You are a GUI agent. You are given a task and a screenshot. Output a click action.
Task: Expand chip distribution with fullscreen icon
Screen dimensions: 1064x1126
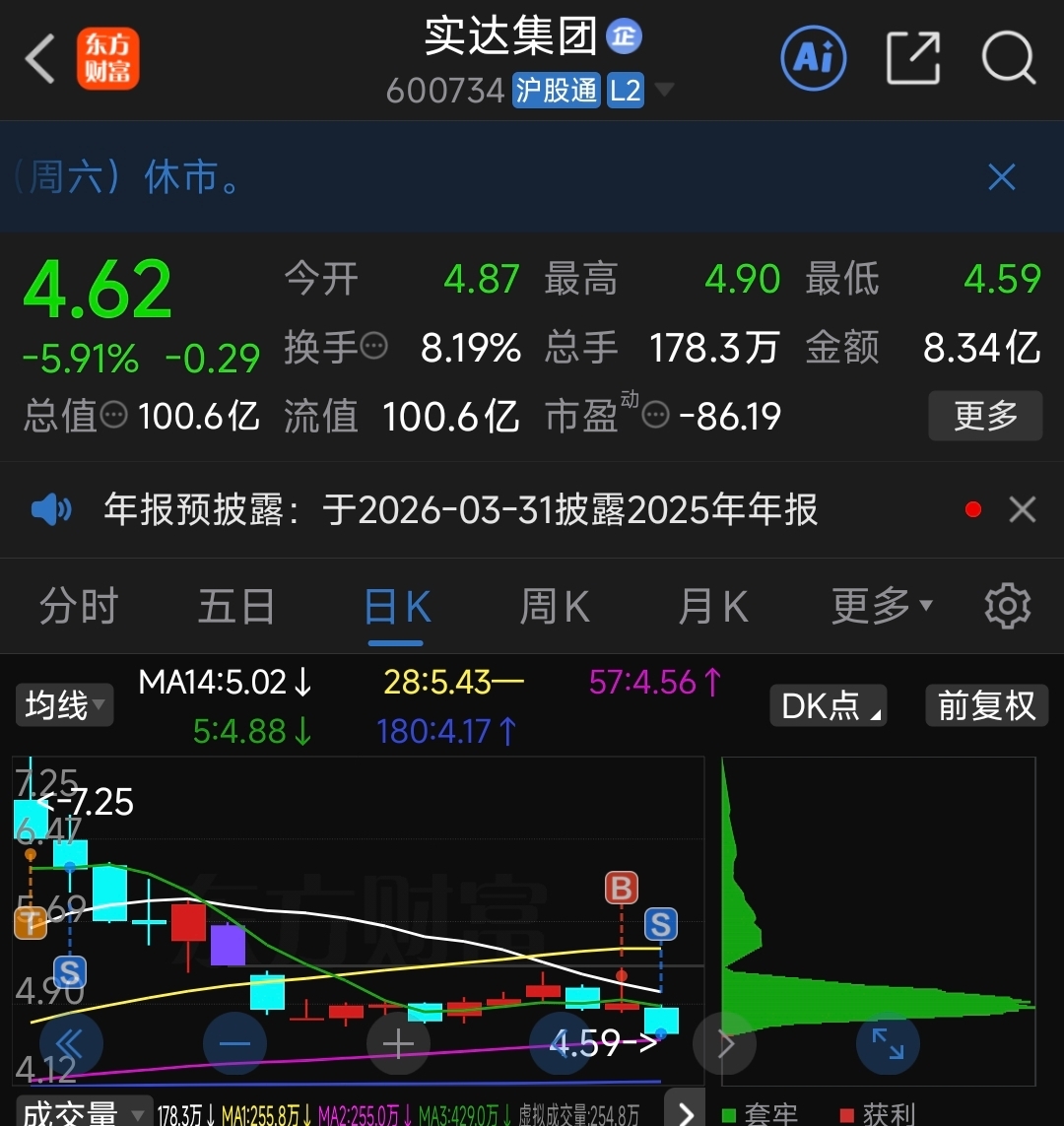point(888,1043)
